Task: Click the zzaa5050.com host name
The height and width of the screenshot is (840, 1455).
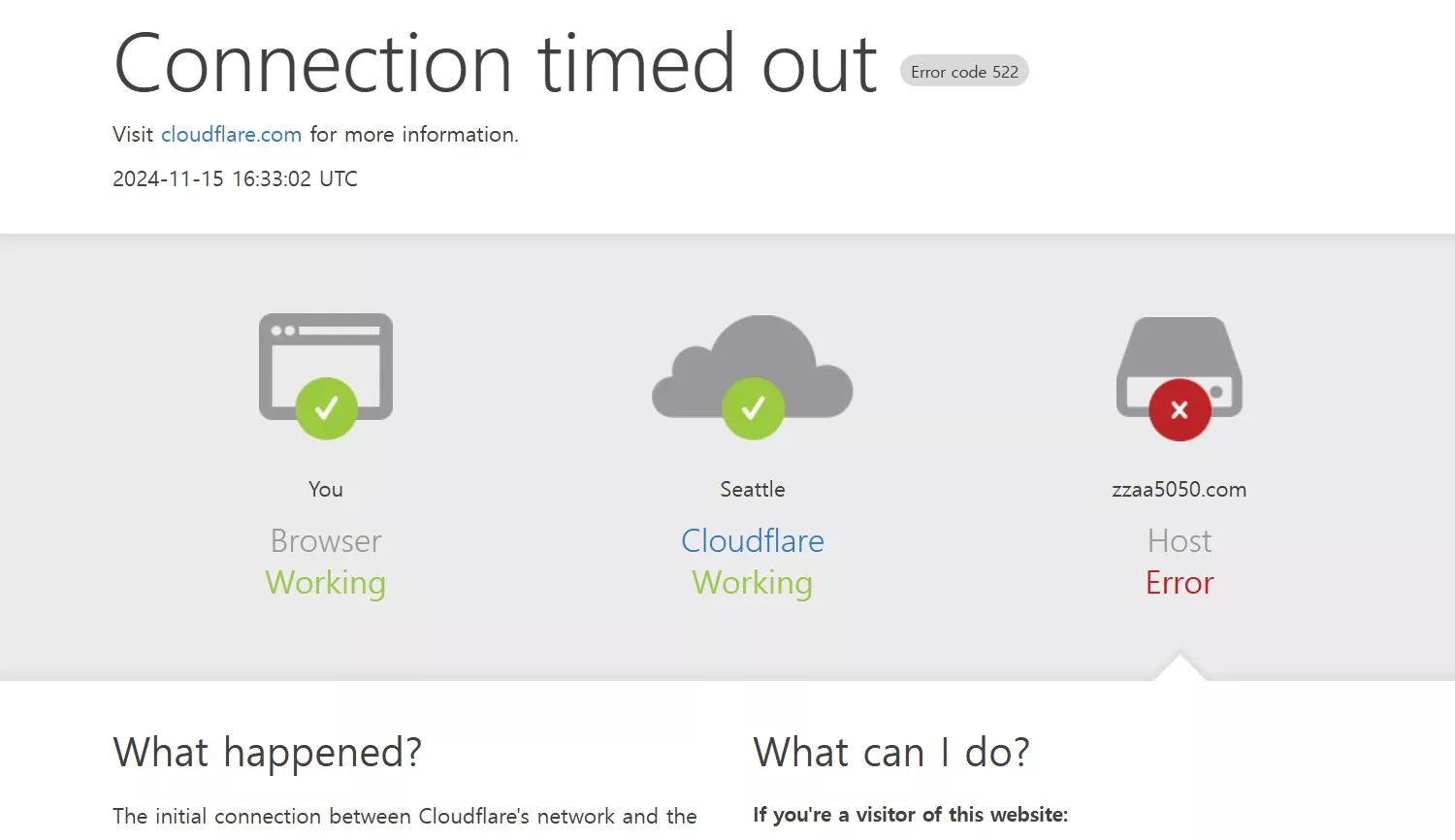Action: click(x=1180, y=490)
